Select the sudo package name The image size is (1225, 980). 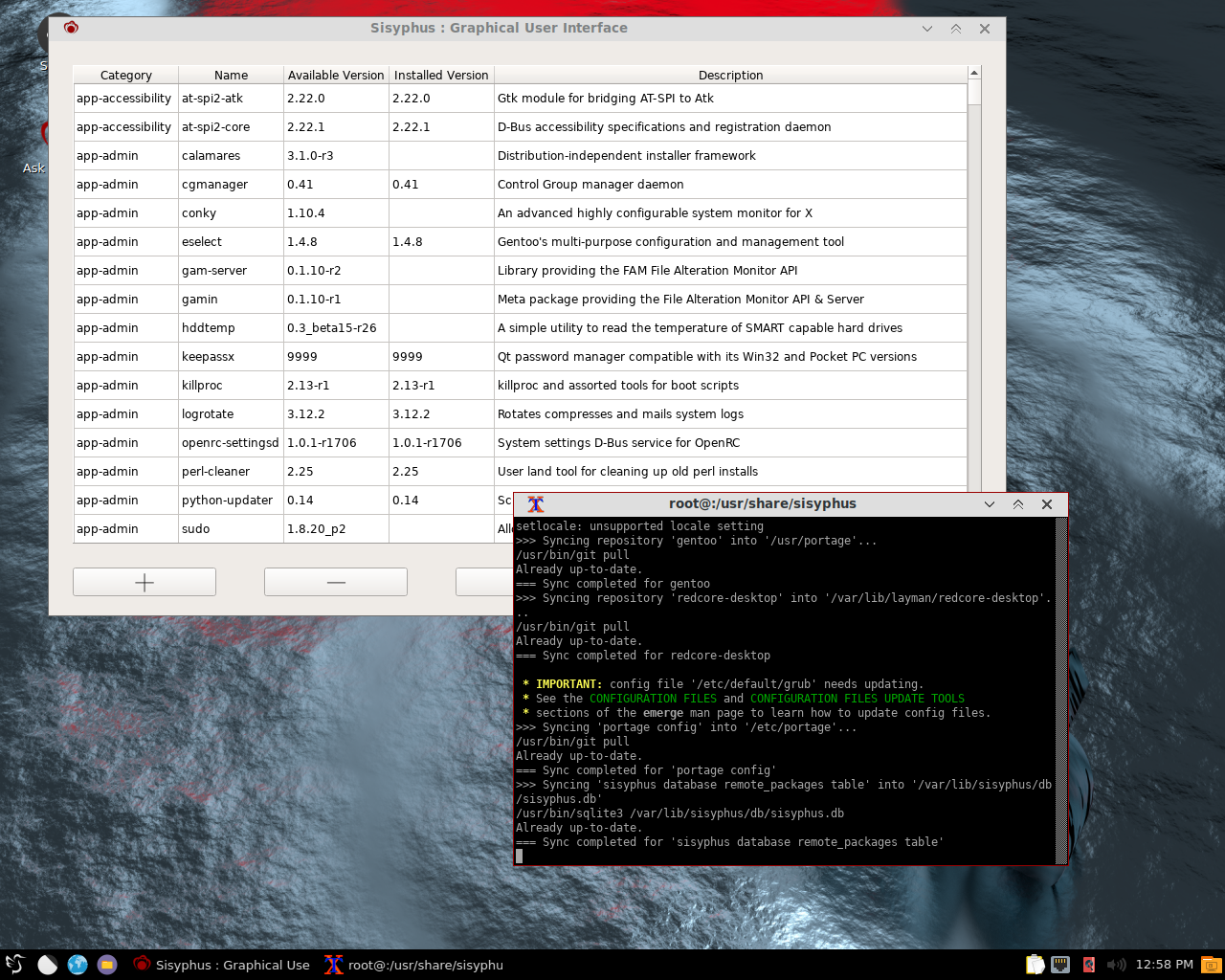point(195,528)
